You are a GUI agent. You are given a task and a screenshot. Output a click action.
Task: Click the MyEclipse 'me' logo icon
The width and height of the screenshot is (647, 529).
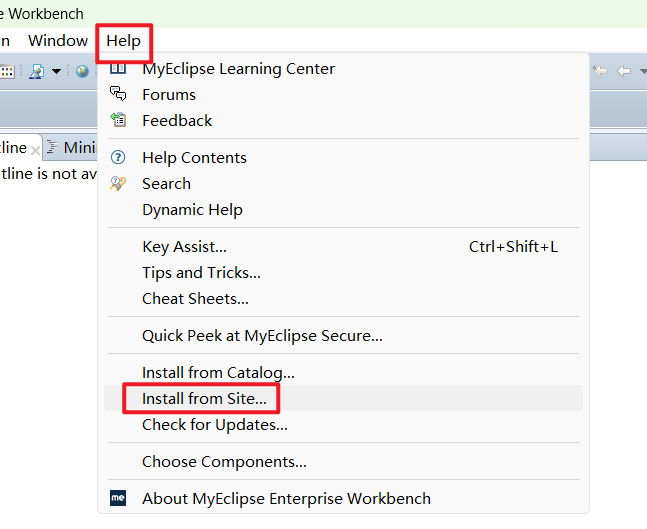coord(118,498)
